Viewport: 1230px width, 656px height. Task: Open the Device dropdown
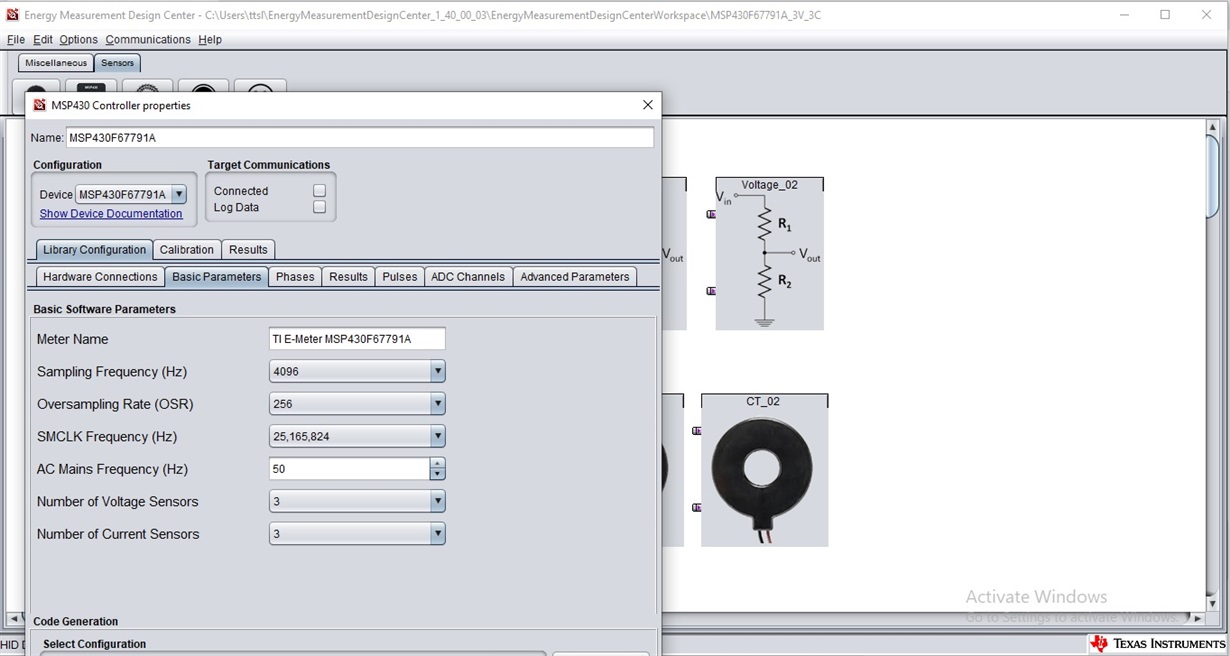coord(178,195)
